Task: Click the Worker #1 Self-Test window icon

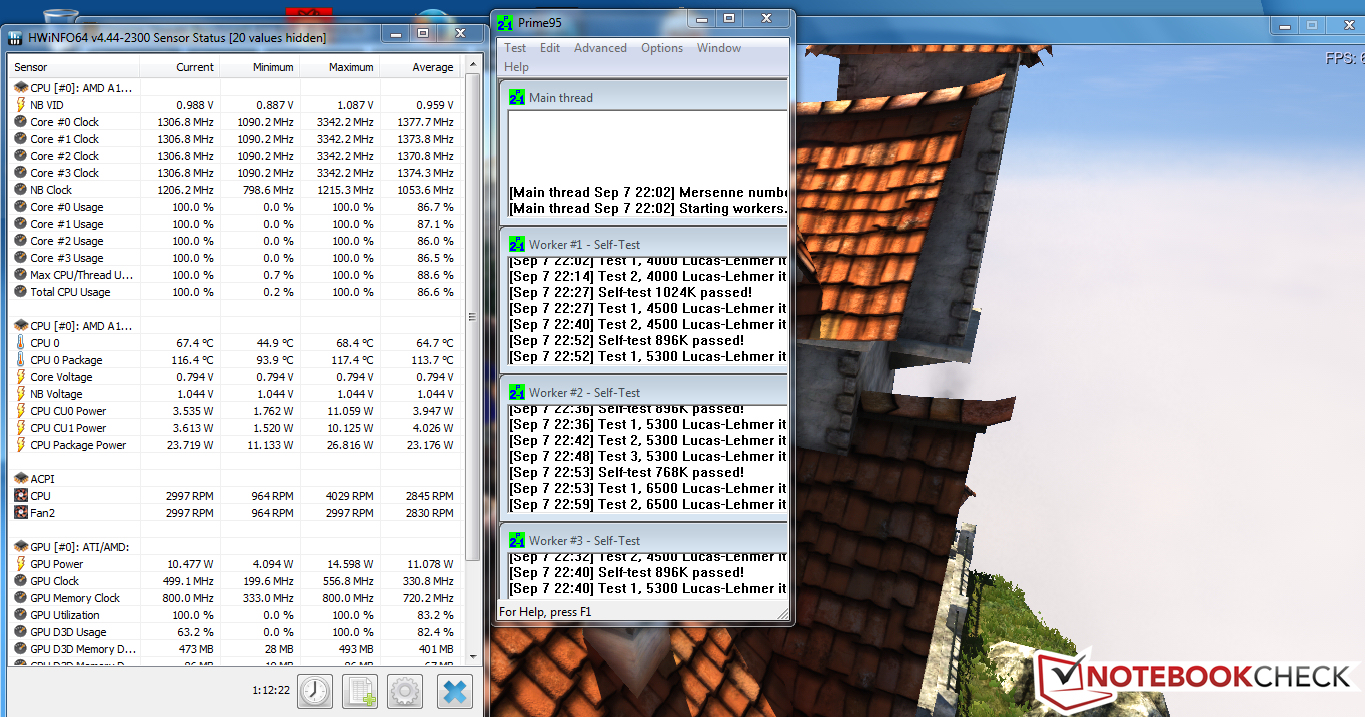Action: tap(517, 244)
